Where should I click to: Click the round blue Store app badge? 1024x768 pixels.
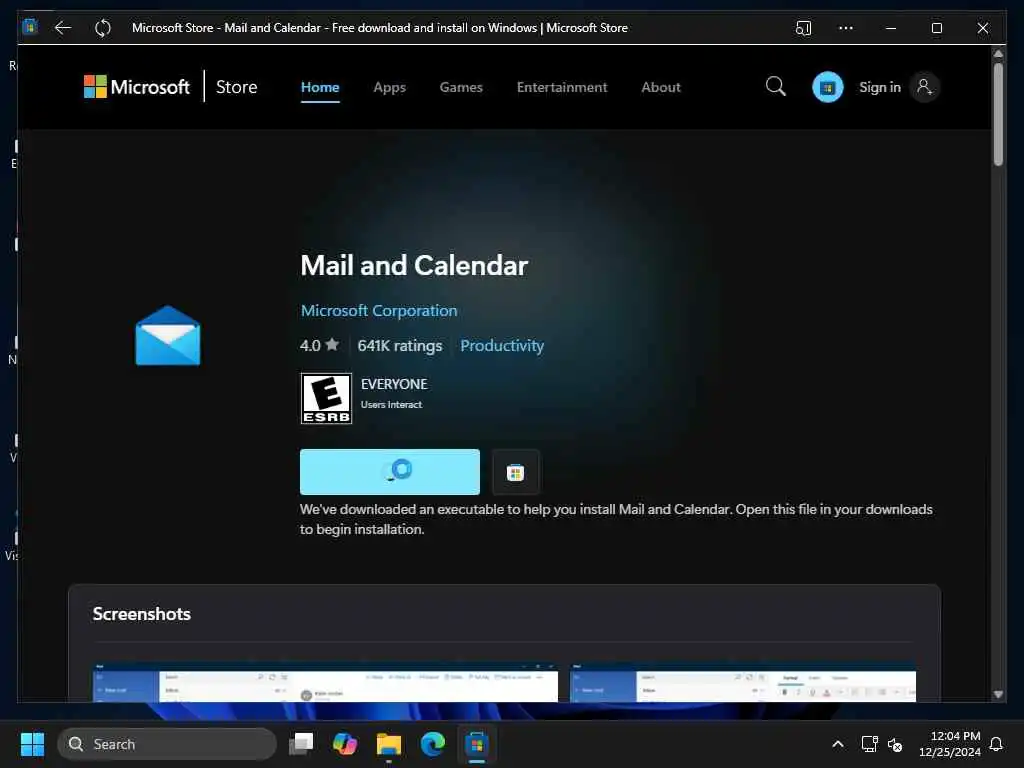pos(827,87)
